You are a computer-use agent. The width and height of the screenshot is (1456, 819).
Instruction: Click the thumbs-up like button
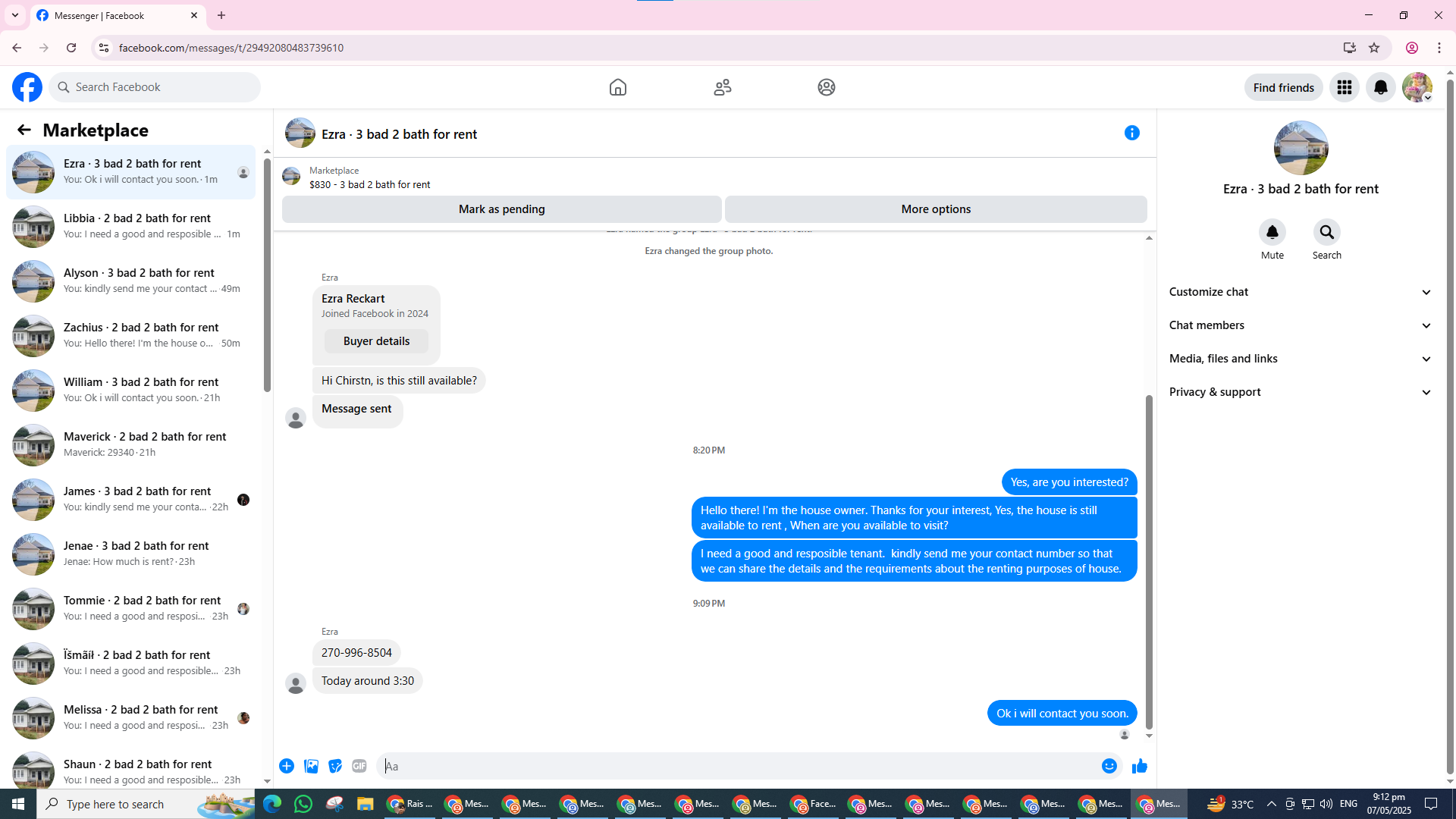click(x=1139, y=766)
